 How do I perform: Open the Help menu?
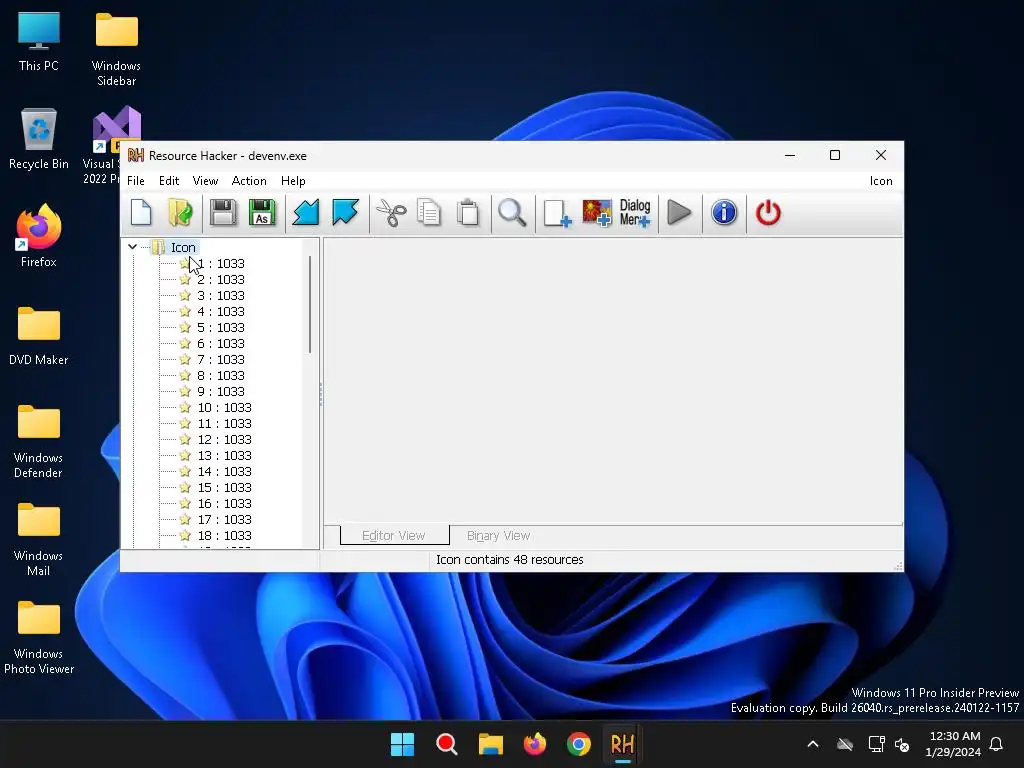coord(293,181)
